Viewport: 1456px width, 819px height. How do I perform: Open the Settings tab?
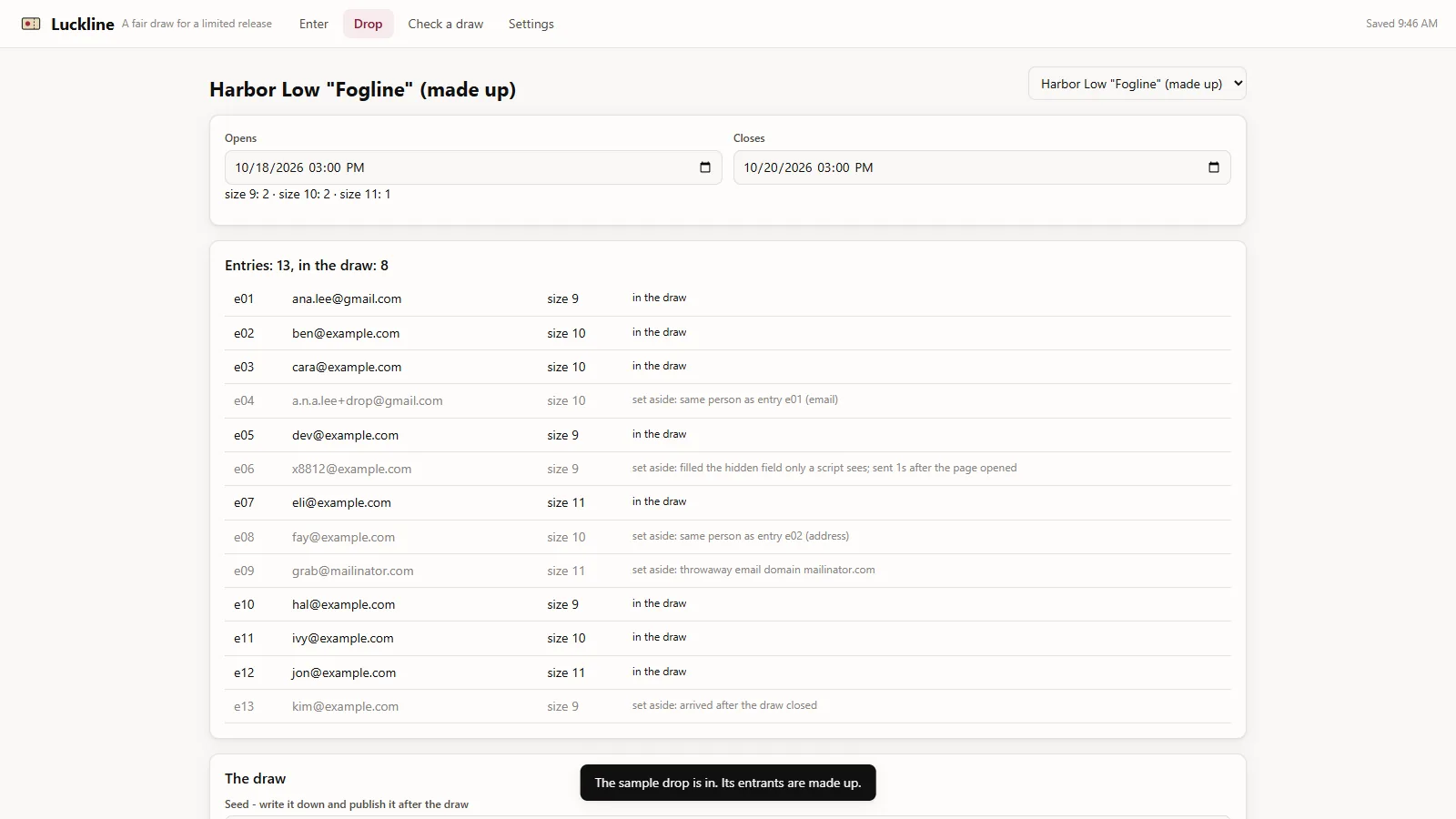pyautogui.click(x=531, y=24)
